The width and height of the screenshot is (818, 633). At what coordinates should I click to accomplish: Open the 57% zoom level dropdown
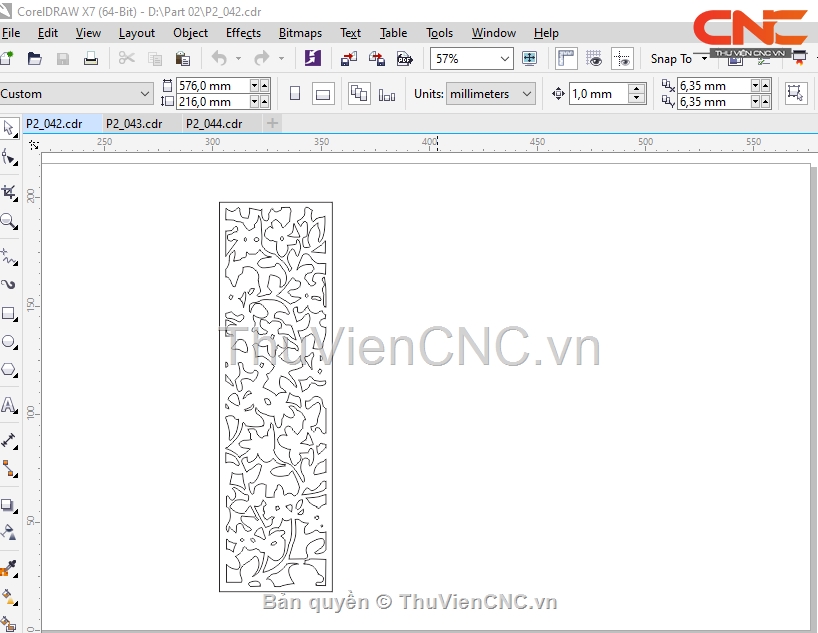point(504,58)
